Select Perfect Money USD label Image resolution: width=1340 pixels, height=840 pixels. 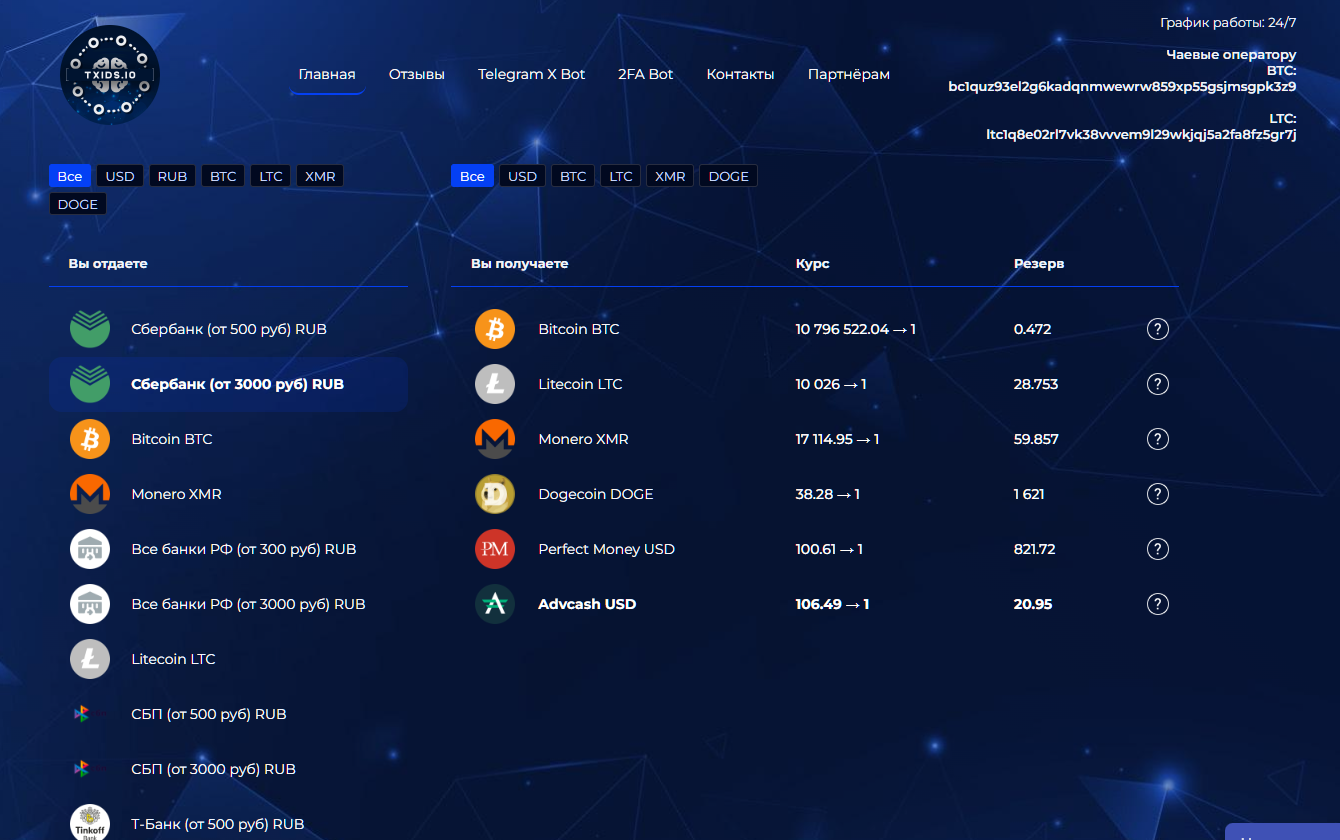pyautogui.click(x=607, y=549)
